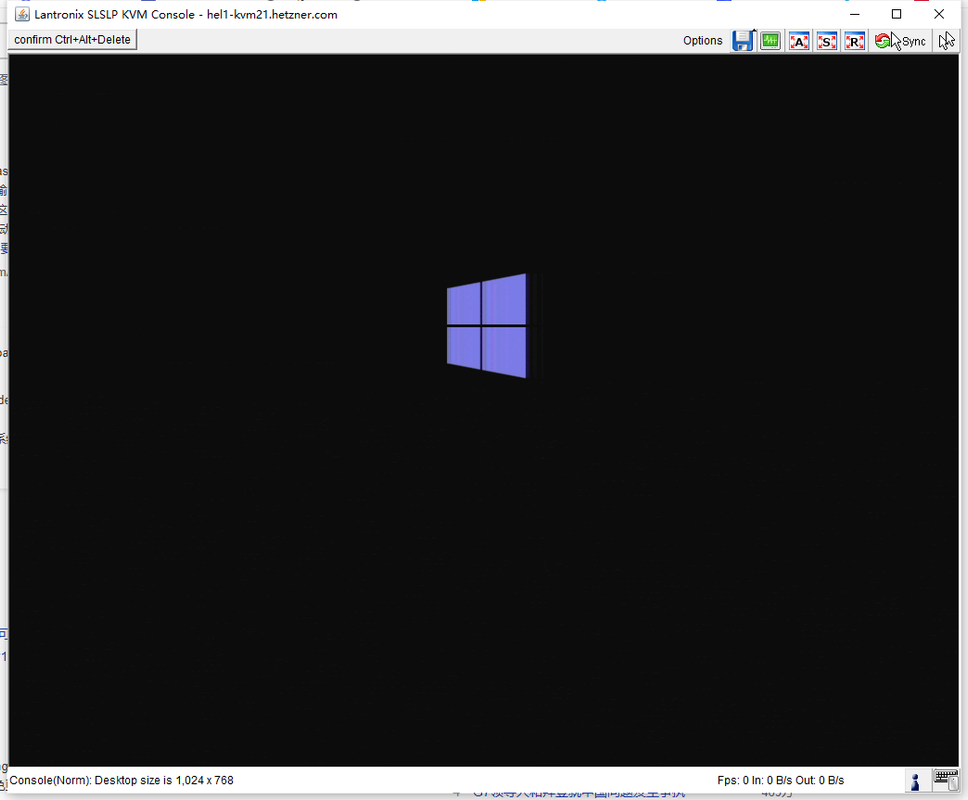Click the 'S' scaling icon

tap(827, 41)
